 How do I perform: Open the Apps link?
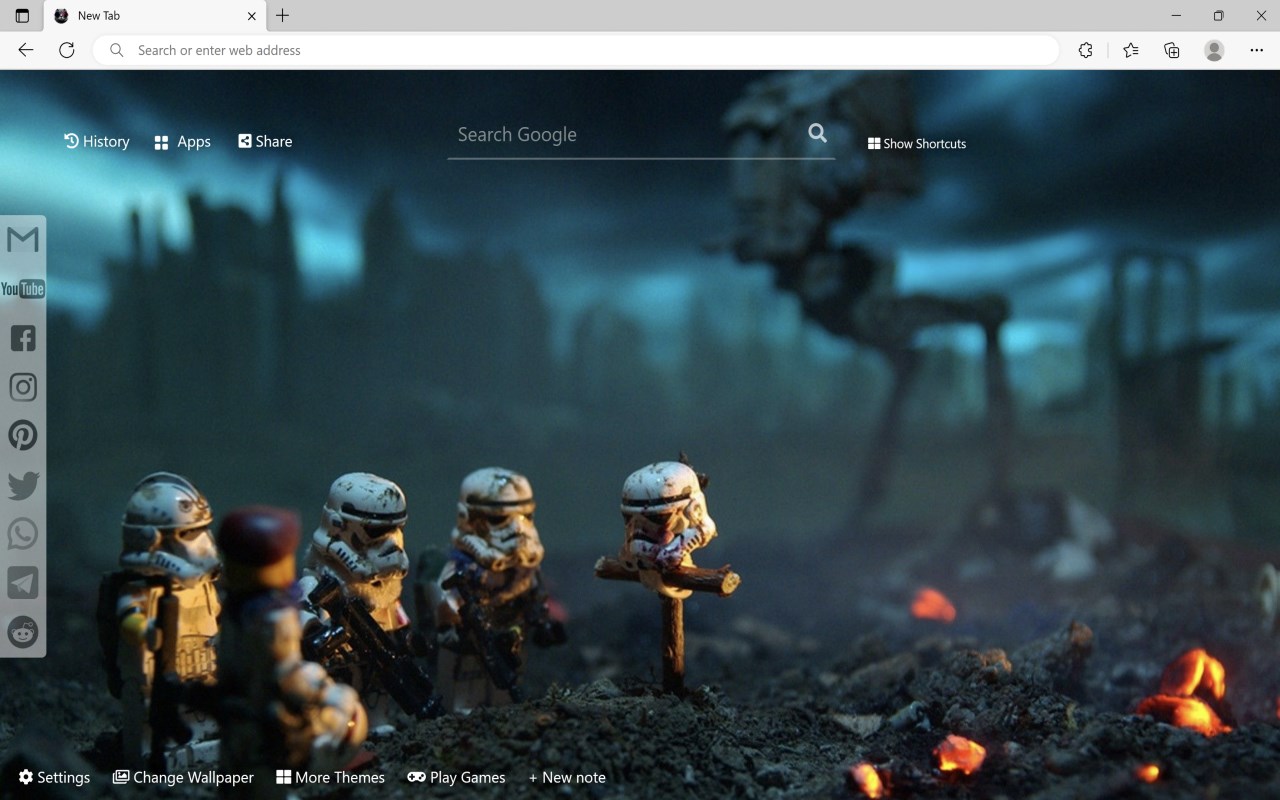(x=182, y=142)
